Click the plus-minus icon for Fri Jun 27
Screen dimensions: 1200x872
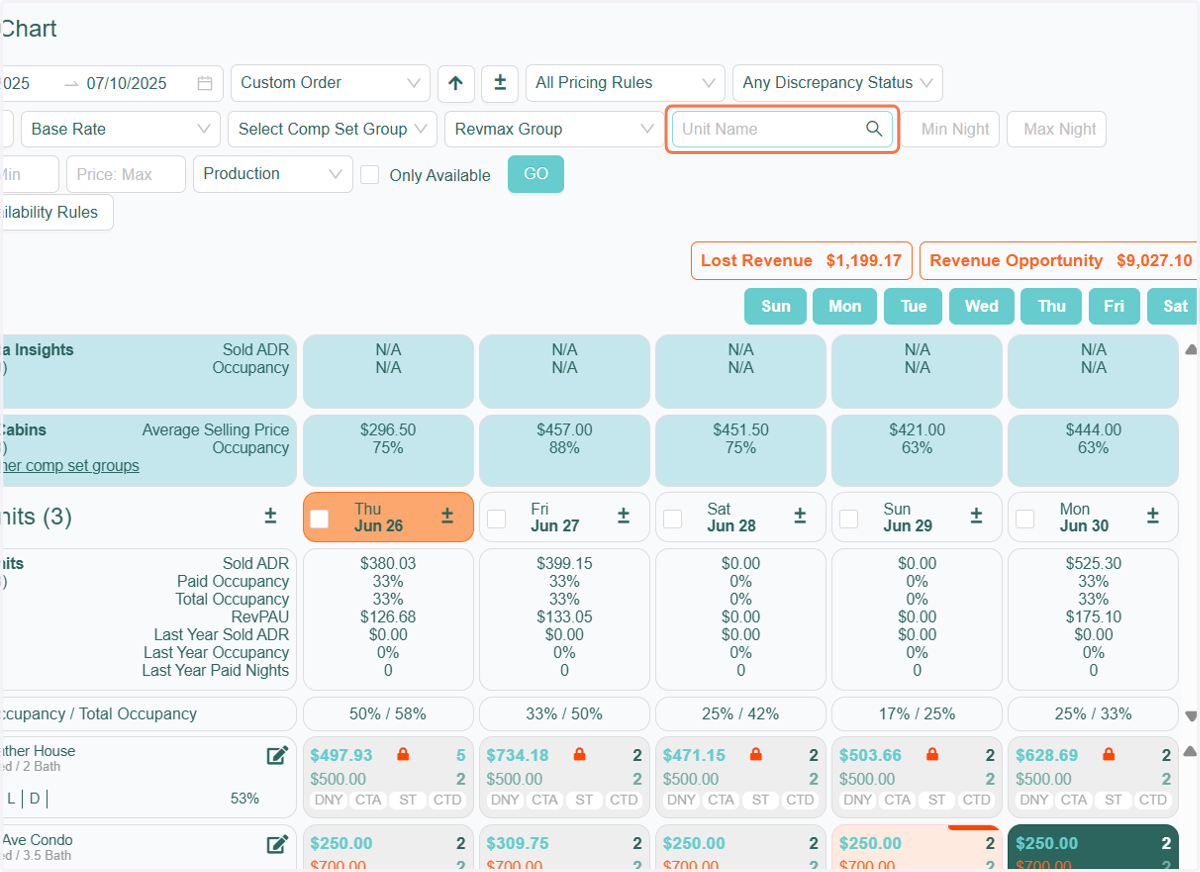(623, 516)
